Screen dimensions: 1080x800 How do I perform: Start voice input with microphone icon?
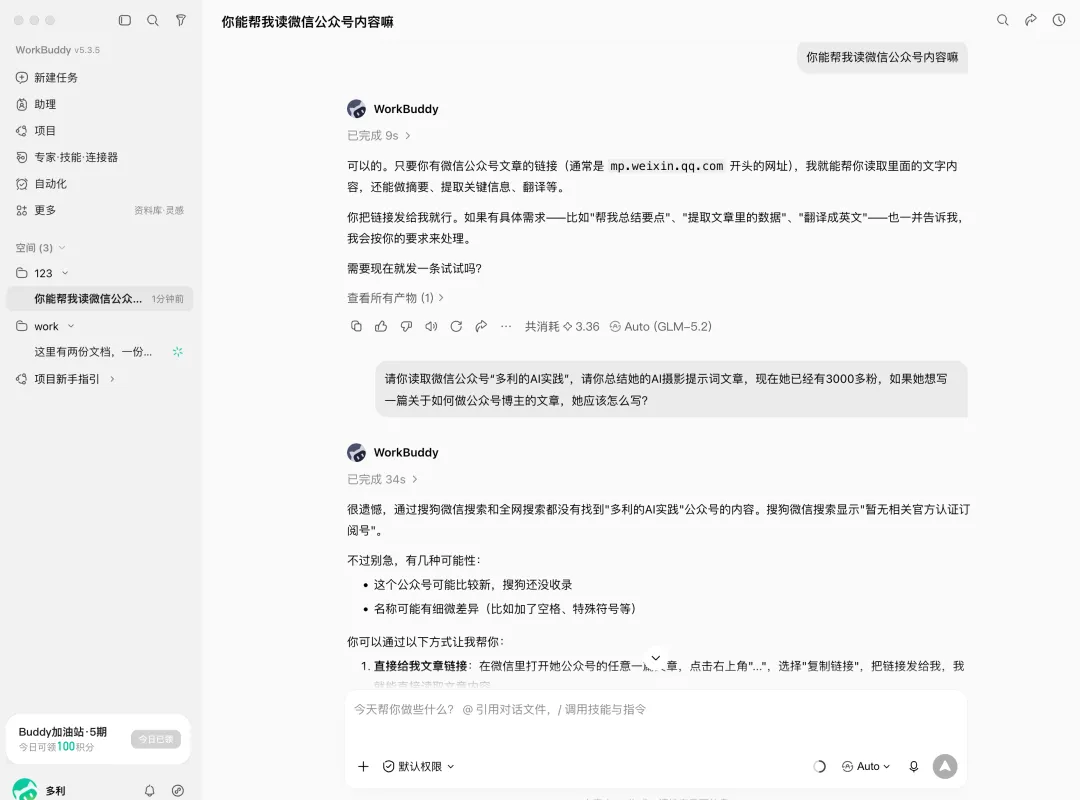(x=913, y=766)
